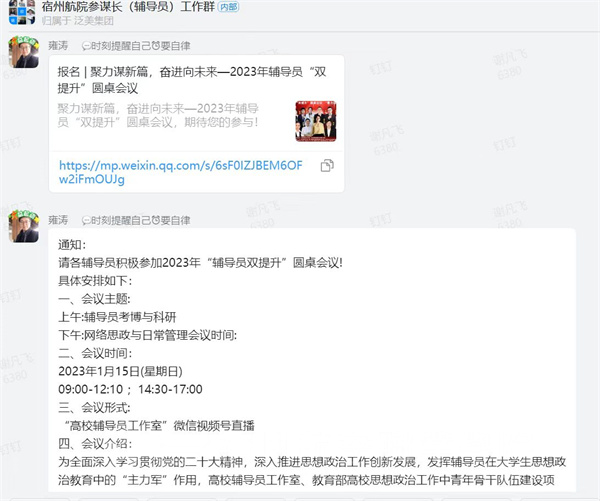Click the 2023年1月15日 date line
600x501 pixels.
[x=120, y=371]
